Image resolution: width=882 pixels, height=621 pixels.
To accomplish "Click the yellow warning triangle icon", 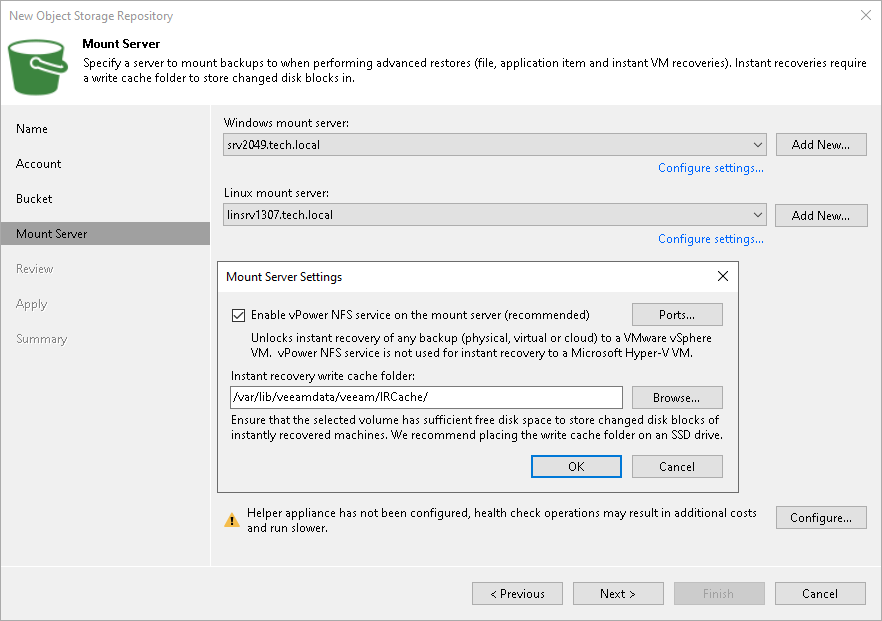I will pos(232,520).
